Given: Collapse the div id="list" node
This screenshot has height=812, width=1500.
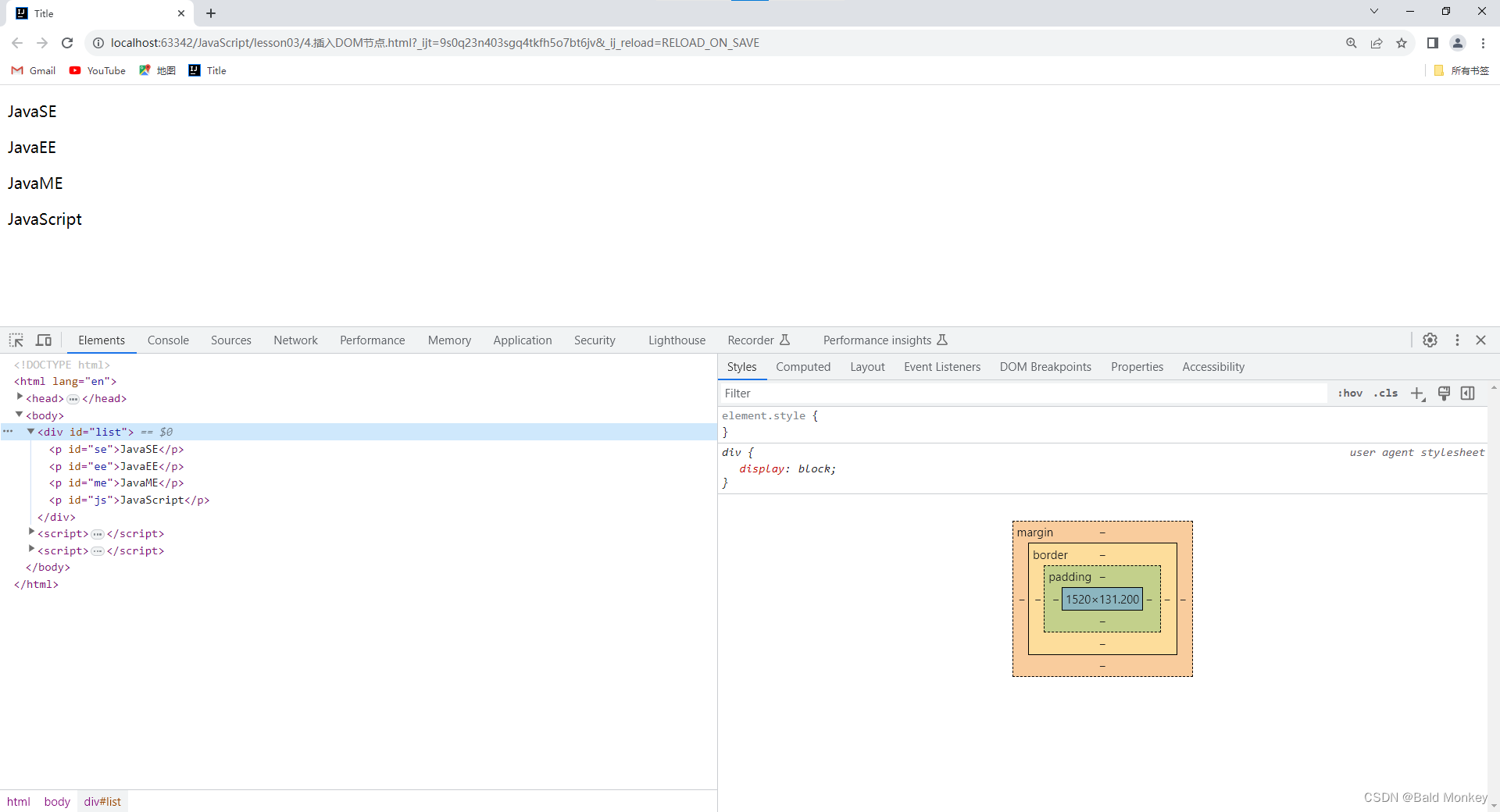Looking at the screenshot, I should 31,431.
